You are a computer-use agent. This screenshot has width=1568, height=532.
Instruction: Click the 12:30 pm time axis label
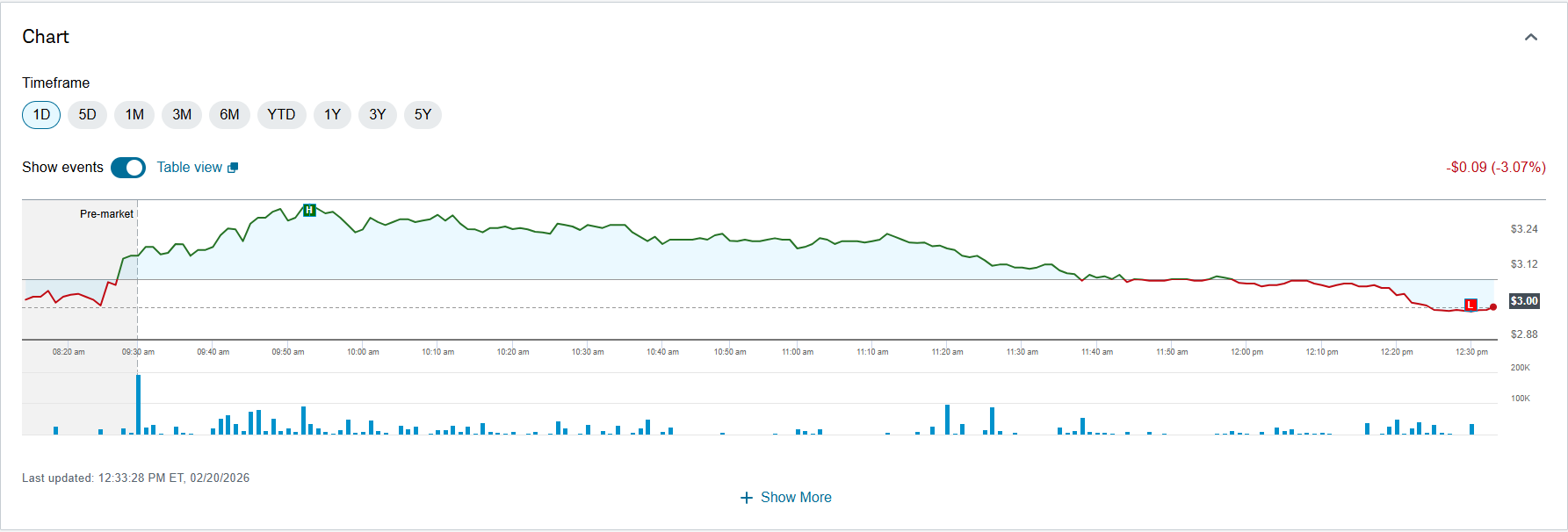[1471, 352]
